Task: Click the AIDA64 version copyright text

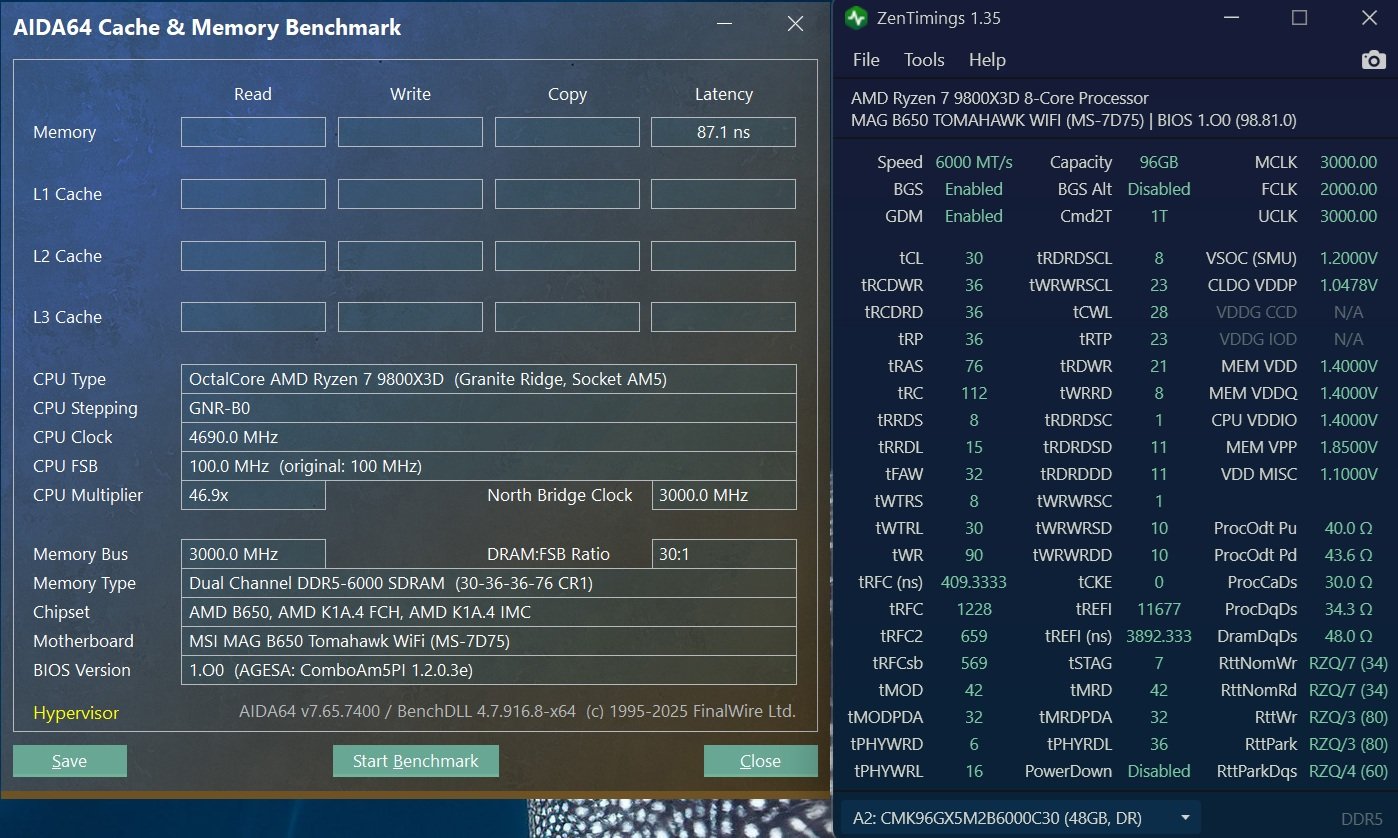Action: tap(517, 712)
